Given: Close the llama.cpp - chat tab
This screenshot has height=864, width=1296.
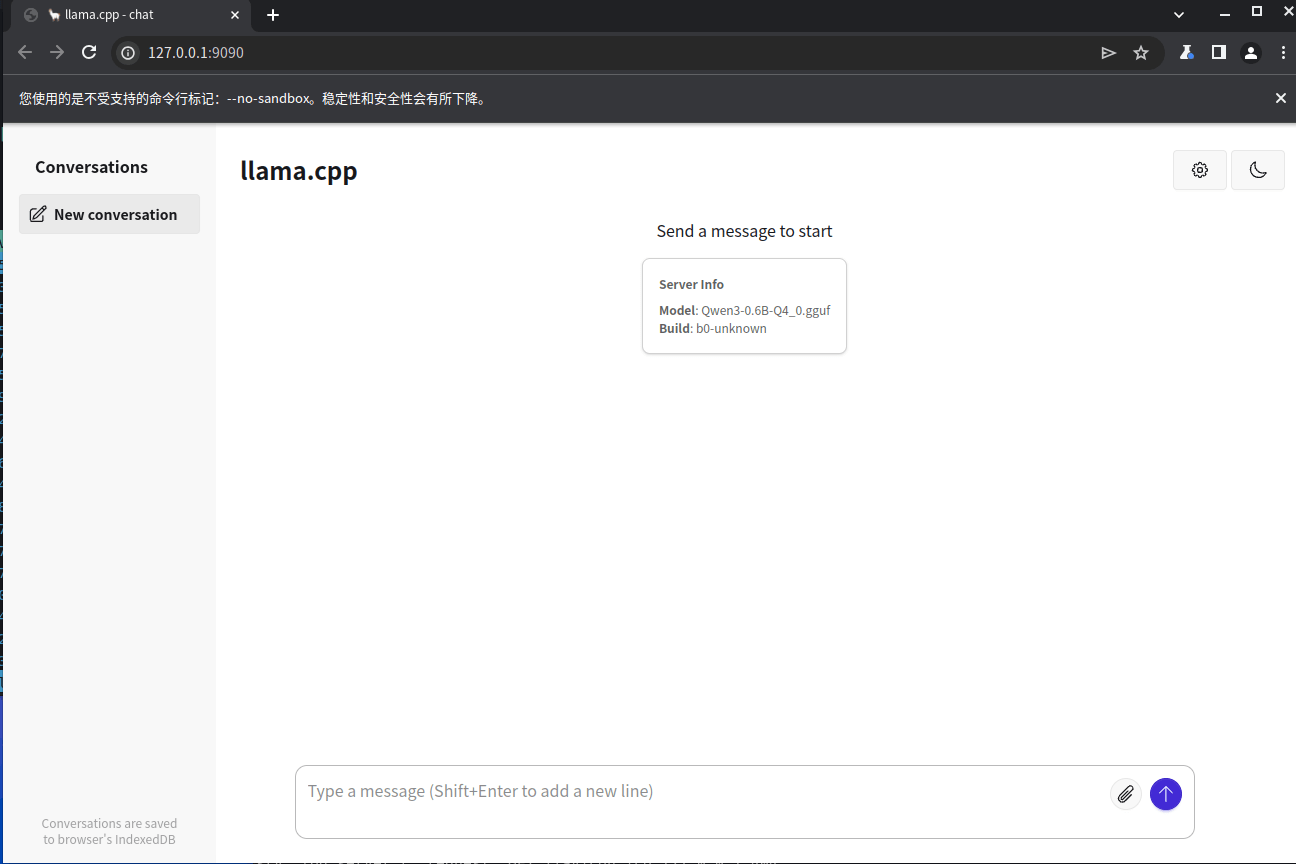Looking at the screenshot, I should click(236, 15).
